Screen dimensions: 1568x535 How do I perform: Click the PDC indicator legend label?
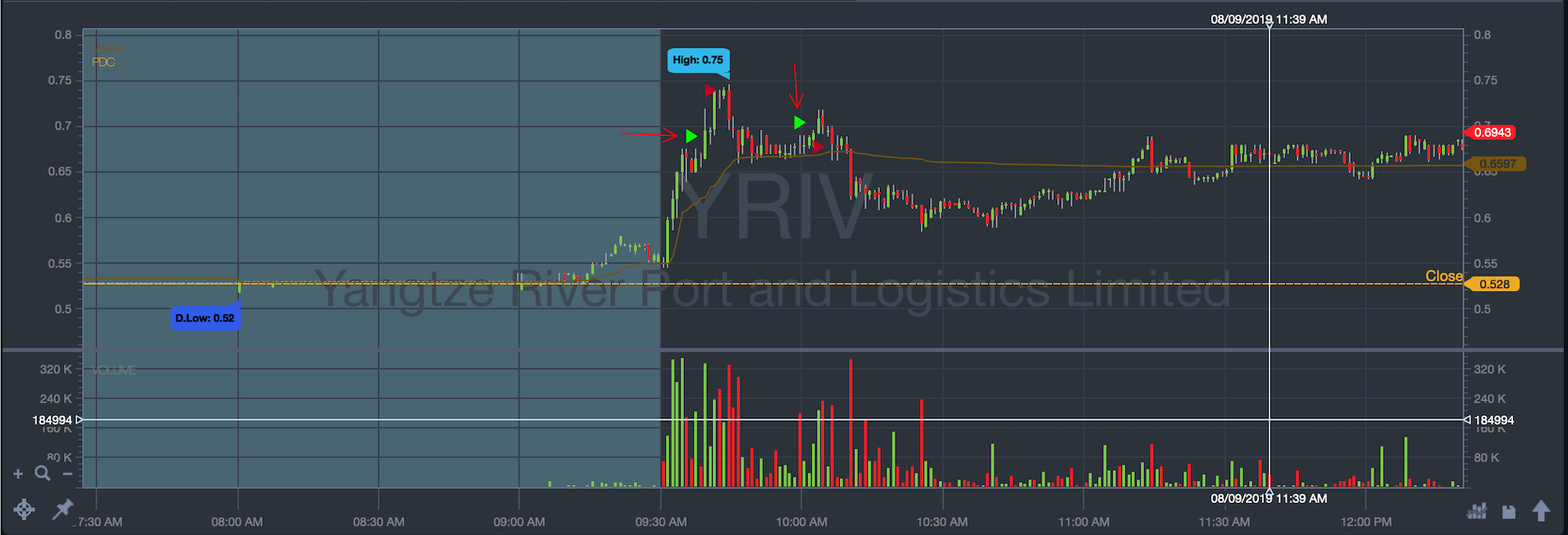click(103, 62)
